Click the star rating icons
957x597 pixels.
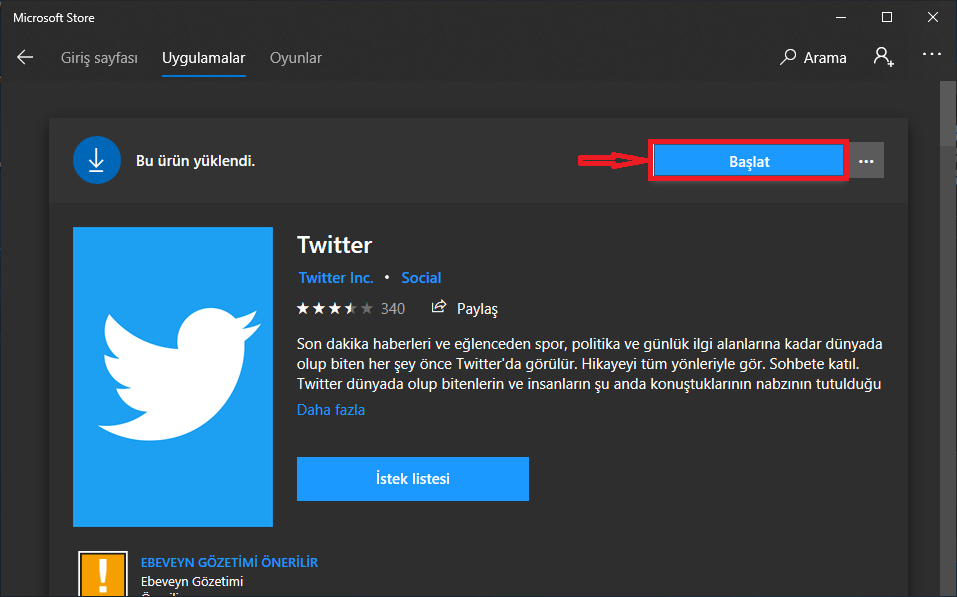tap(334, 308)
